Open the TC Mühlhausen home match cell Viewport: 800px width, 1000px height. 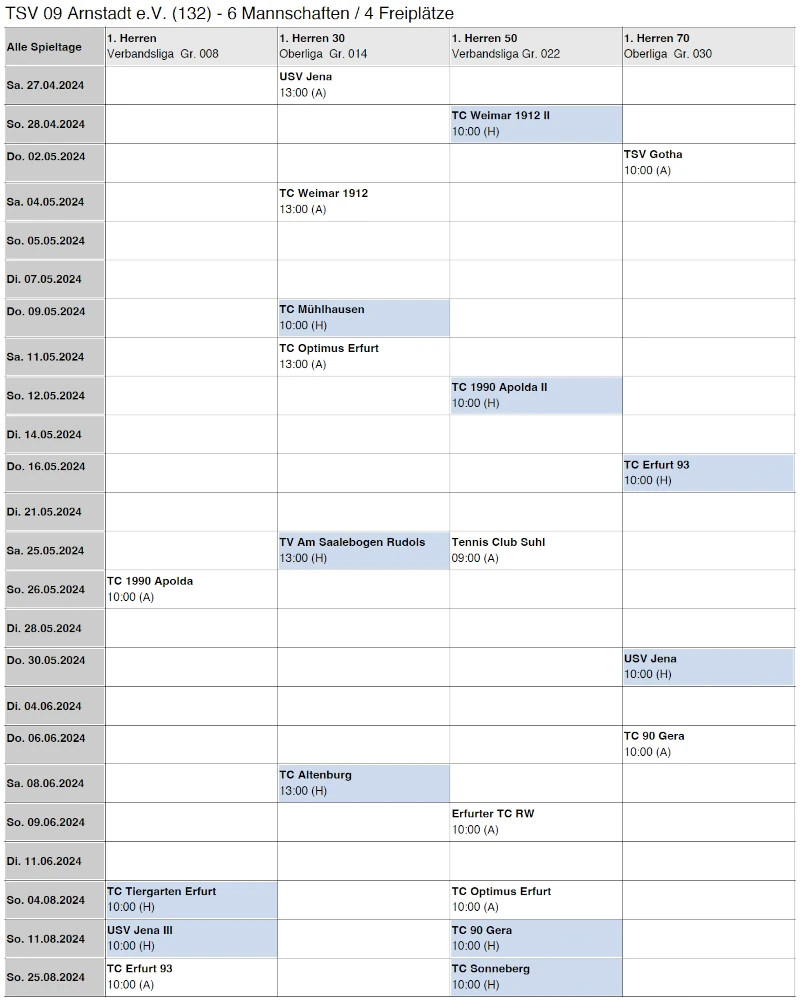click(x=363, y=318)
